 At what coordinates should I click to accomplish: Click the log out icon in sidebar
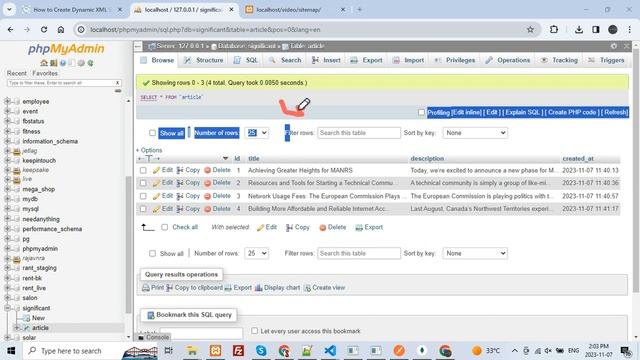coord(53,63)
